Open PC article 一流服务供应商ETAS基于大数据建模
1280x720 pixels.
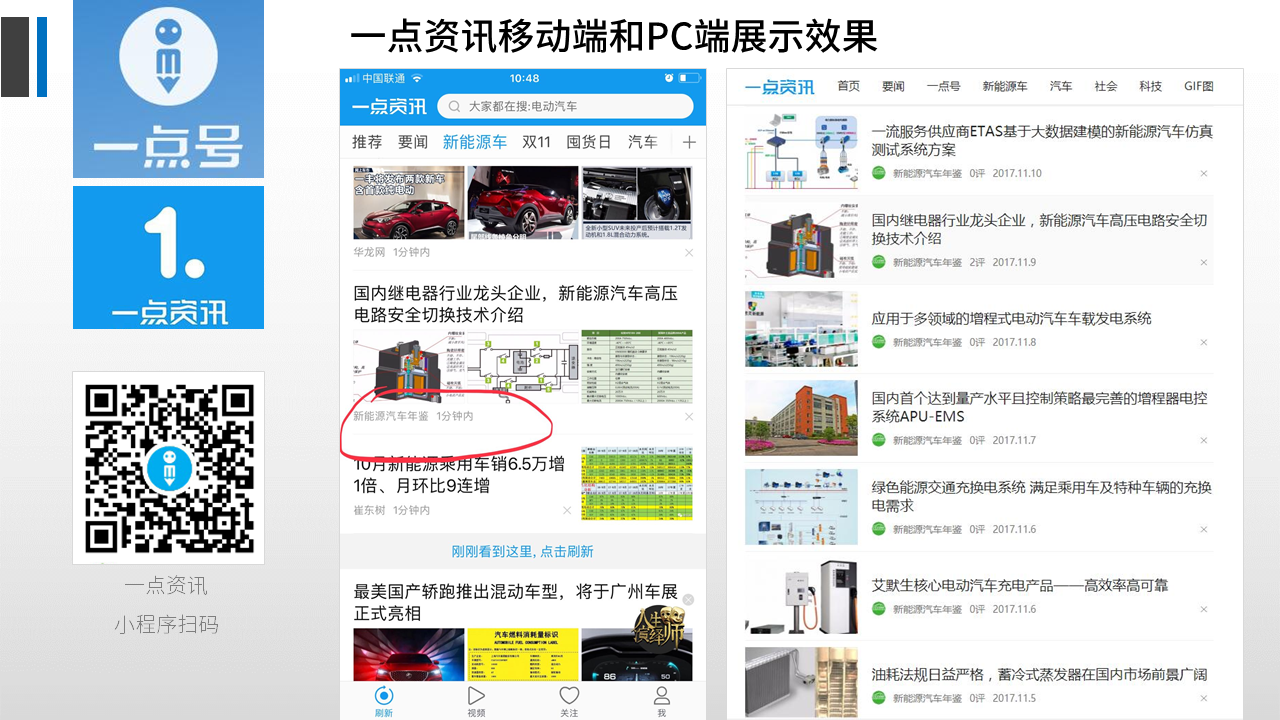[1041, 140]
